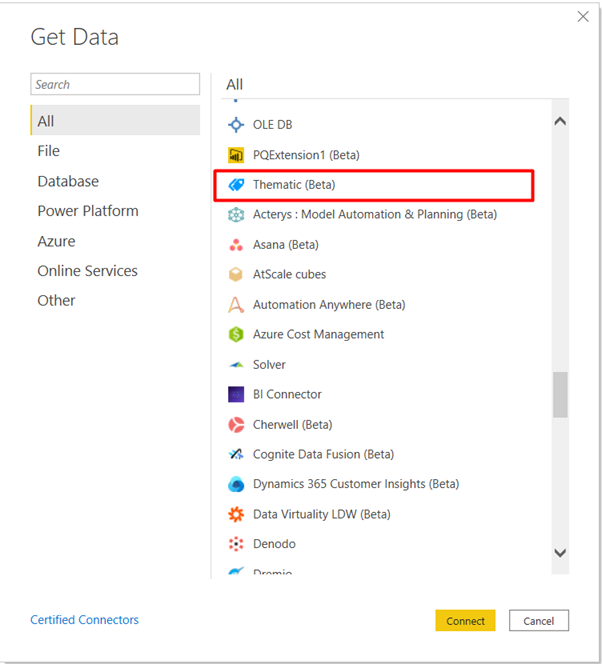Click the Data Virtuality LDW icon
602x664 pixels.
click(236, 514)
